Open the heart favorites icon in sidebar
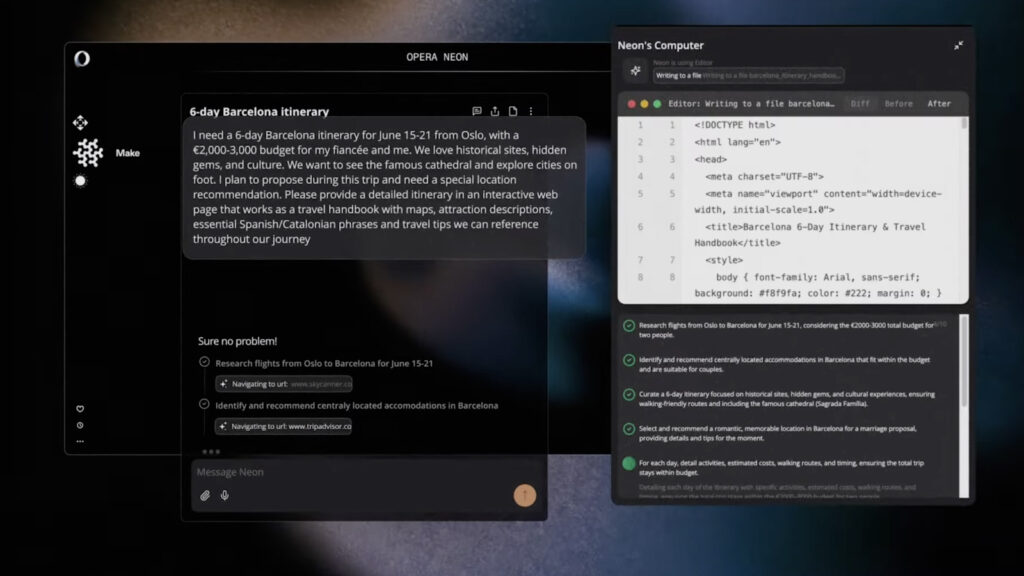 click(80, 409)
